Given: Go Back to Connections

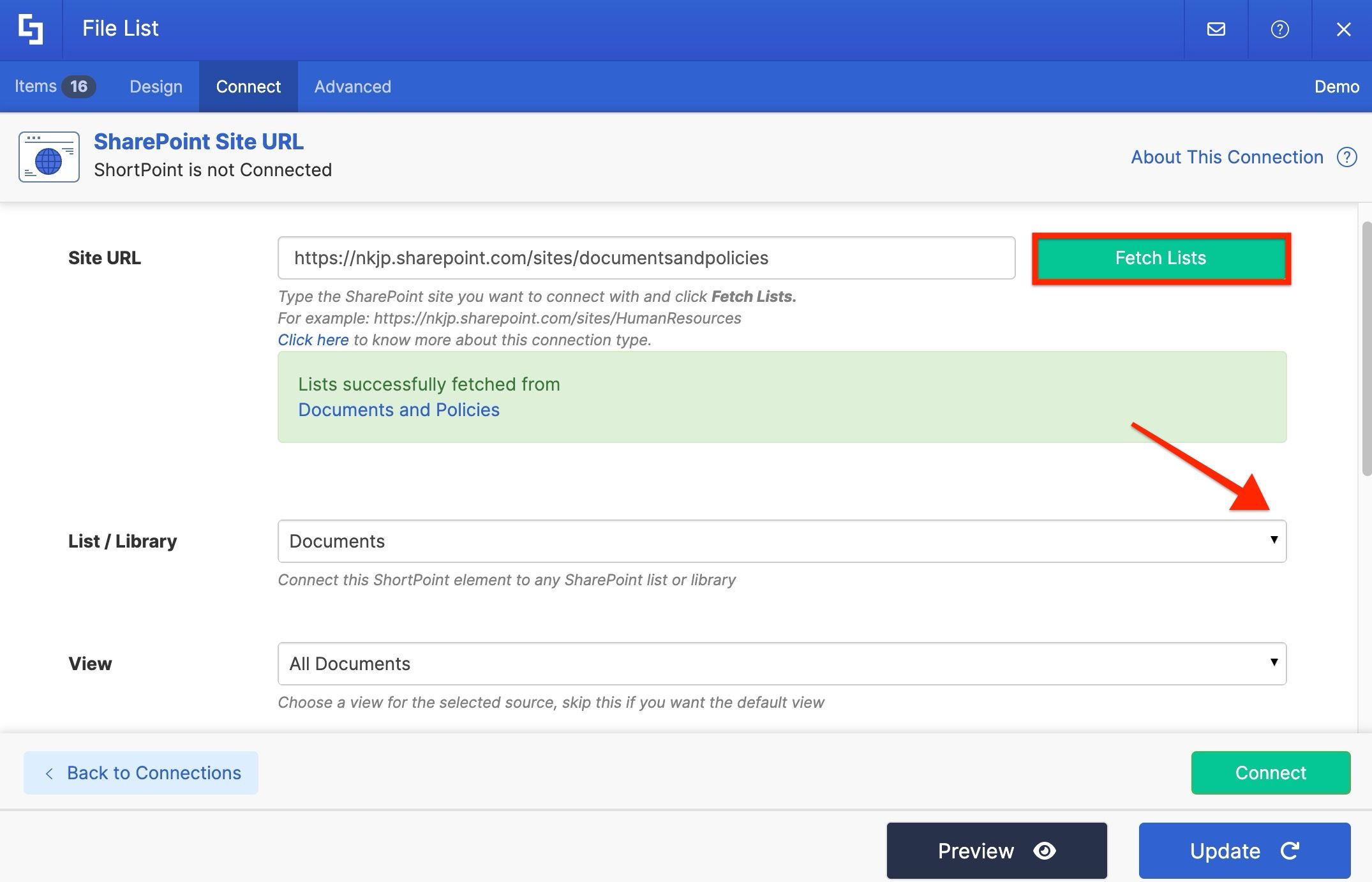Looking at the screenshot, I should pos(141,773).
